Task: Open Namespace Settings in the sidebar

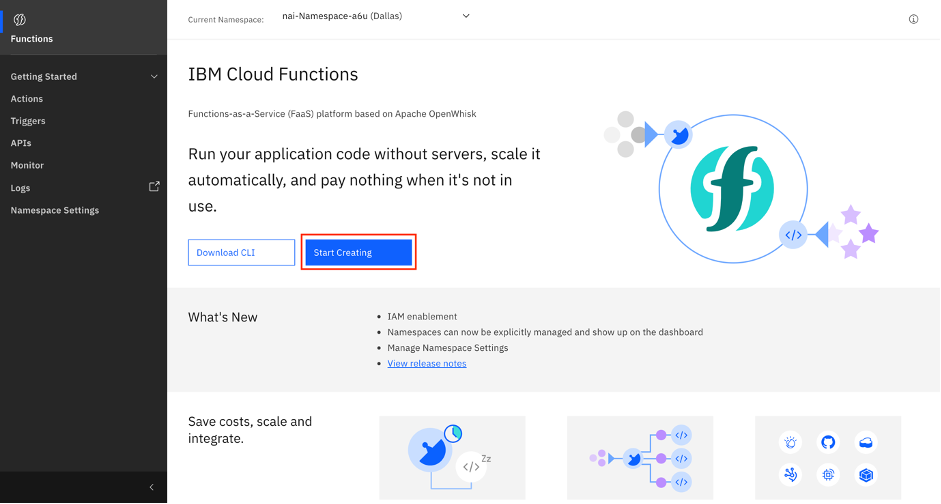Action: coord(55,211)
